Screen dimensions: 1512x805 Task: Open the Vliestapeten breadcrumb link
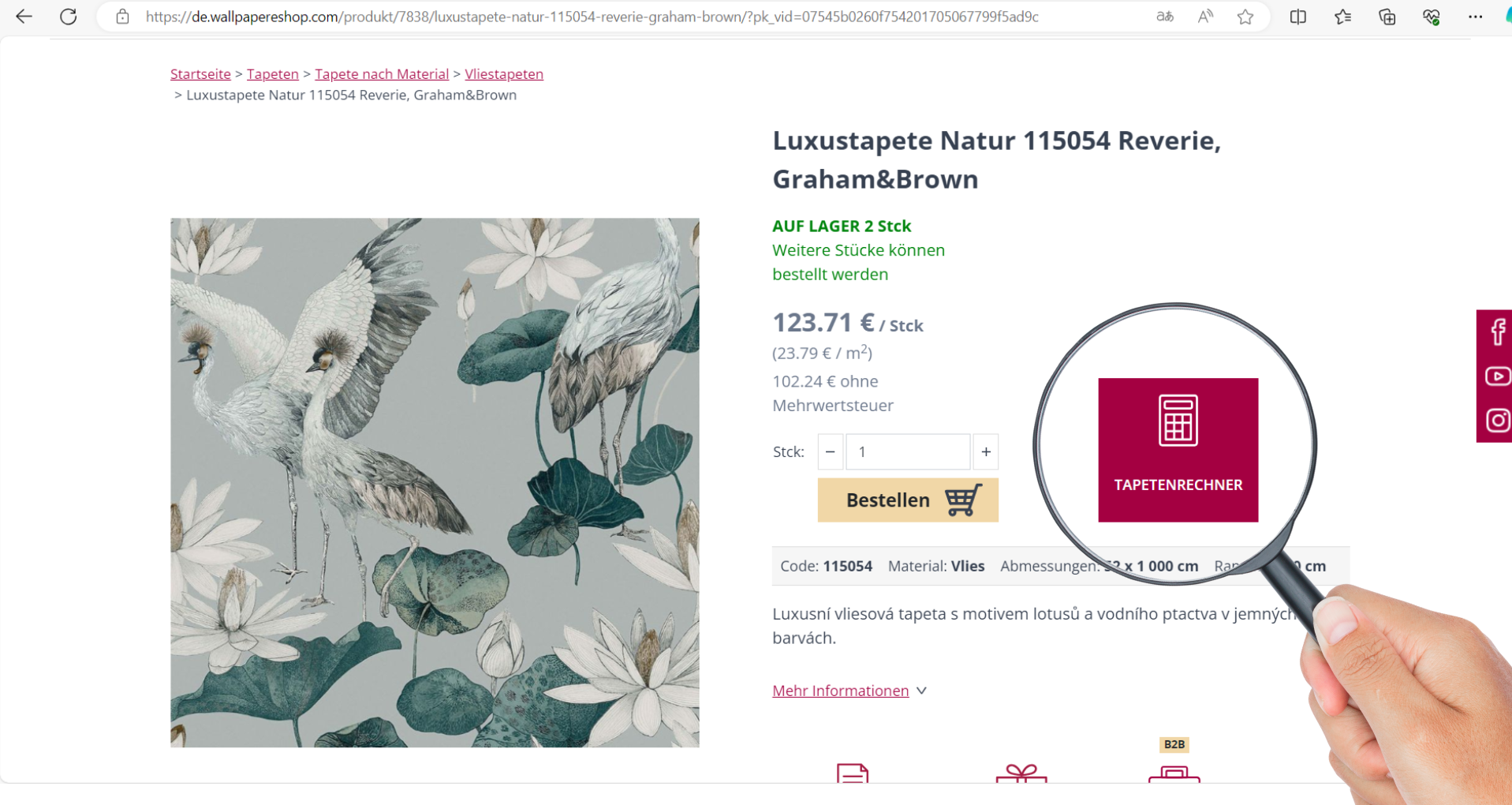pyautogui.click(x=504, y=74)
